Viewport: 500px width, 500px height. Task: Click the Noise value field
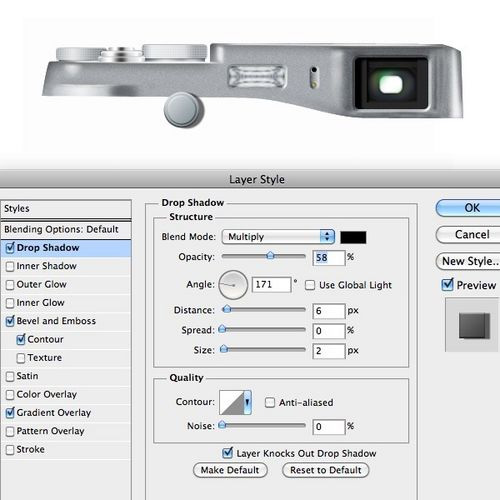(x=329, y=427)
